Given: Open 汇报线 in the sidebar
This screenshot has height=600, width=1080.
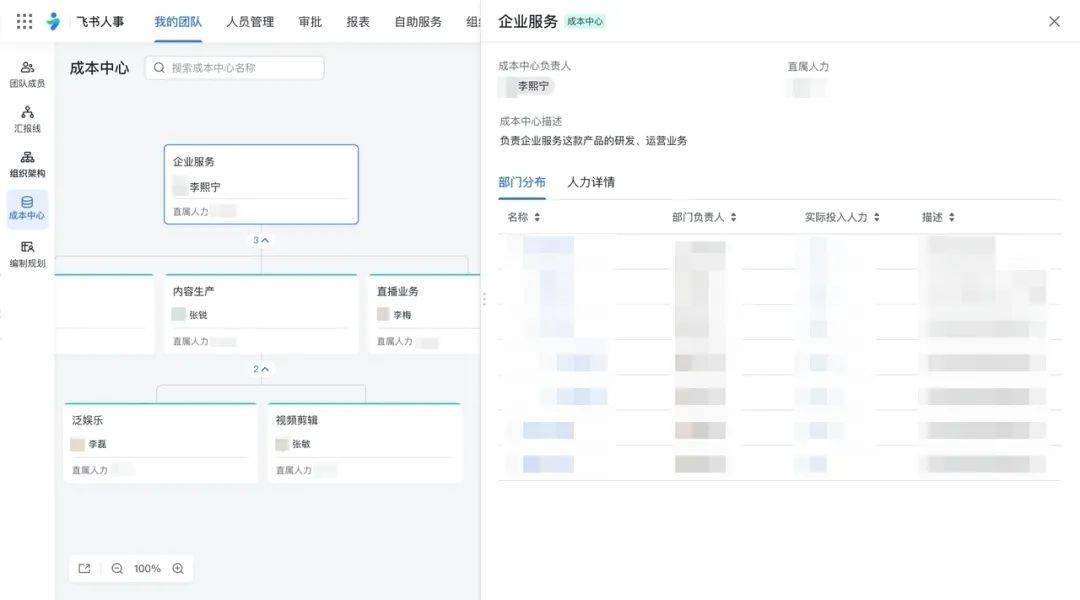Looking at the screenshot, I should tap(27, 119).
